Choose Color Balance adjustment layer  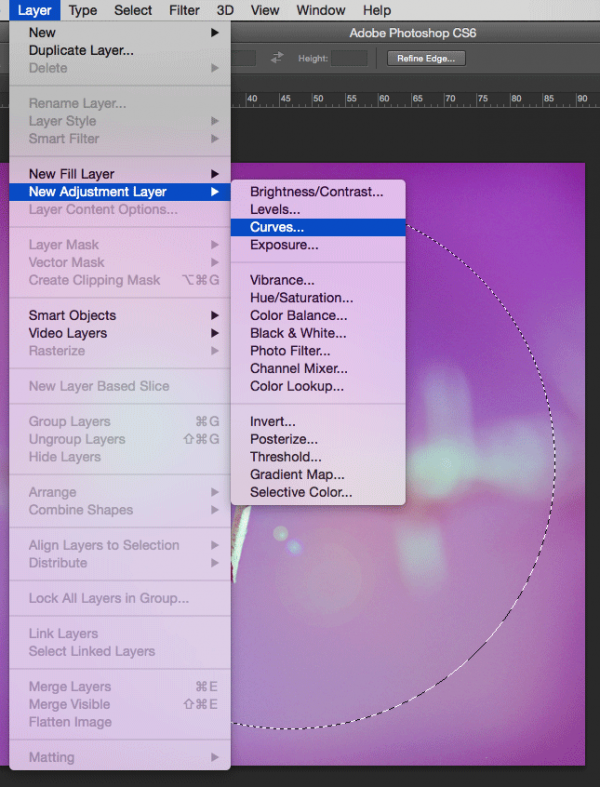point(318,316)
